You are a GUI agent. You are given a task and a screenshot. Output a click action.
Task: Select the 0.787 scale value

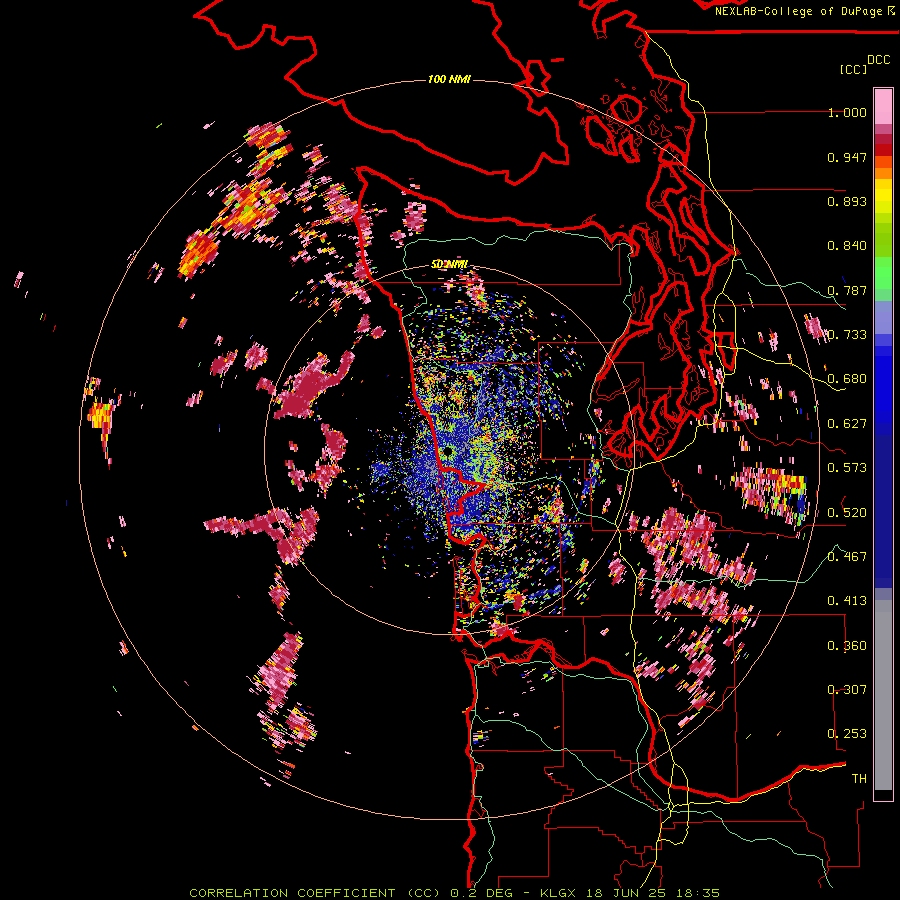(847, 290)
